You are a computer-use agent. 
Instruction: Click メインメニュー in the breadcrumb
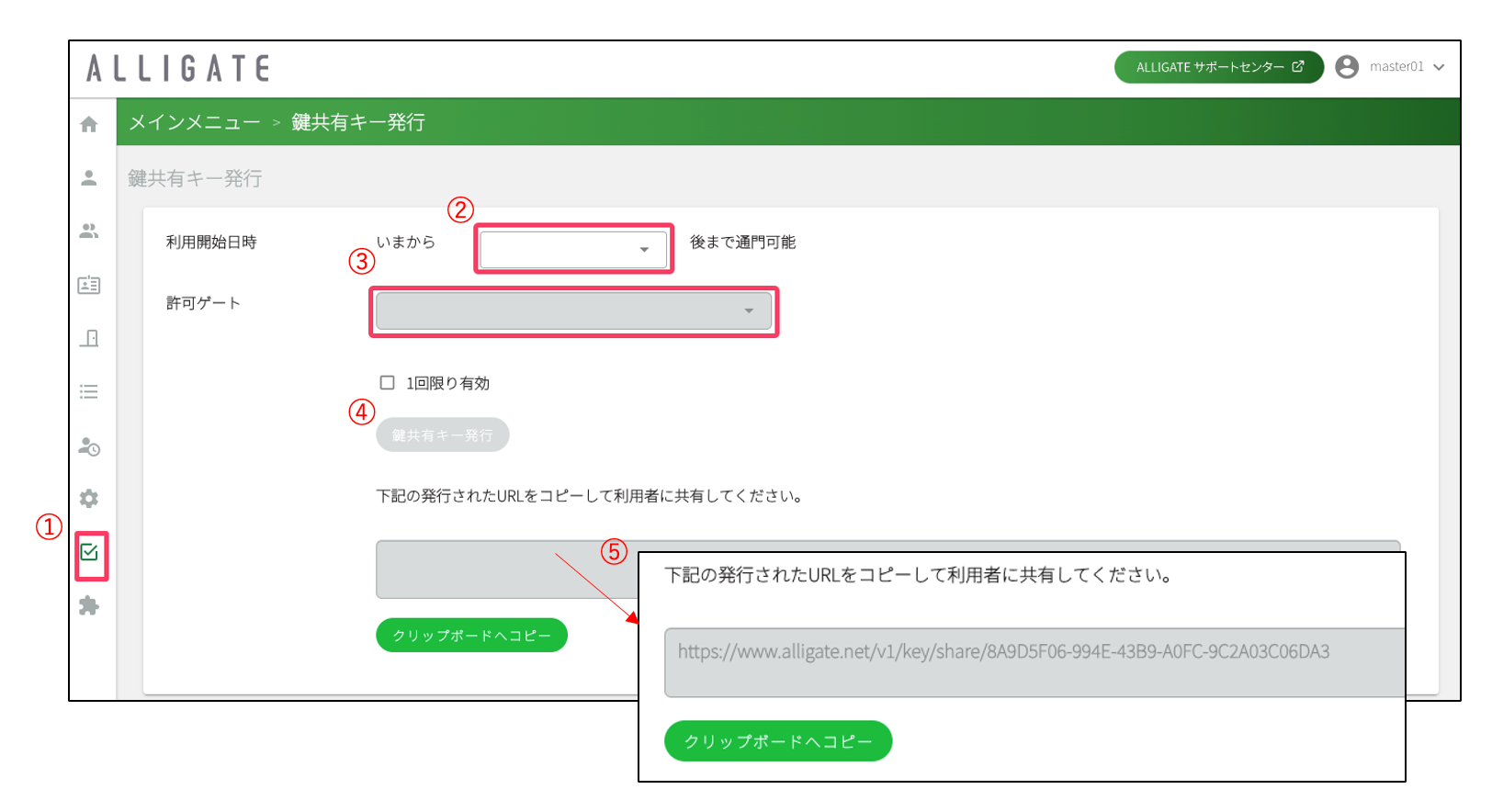pyautogui.click(x=195, y=122)
